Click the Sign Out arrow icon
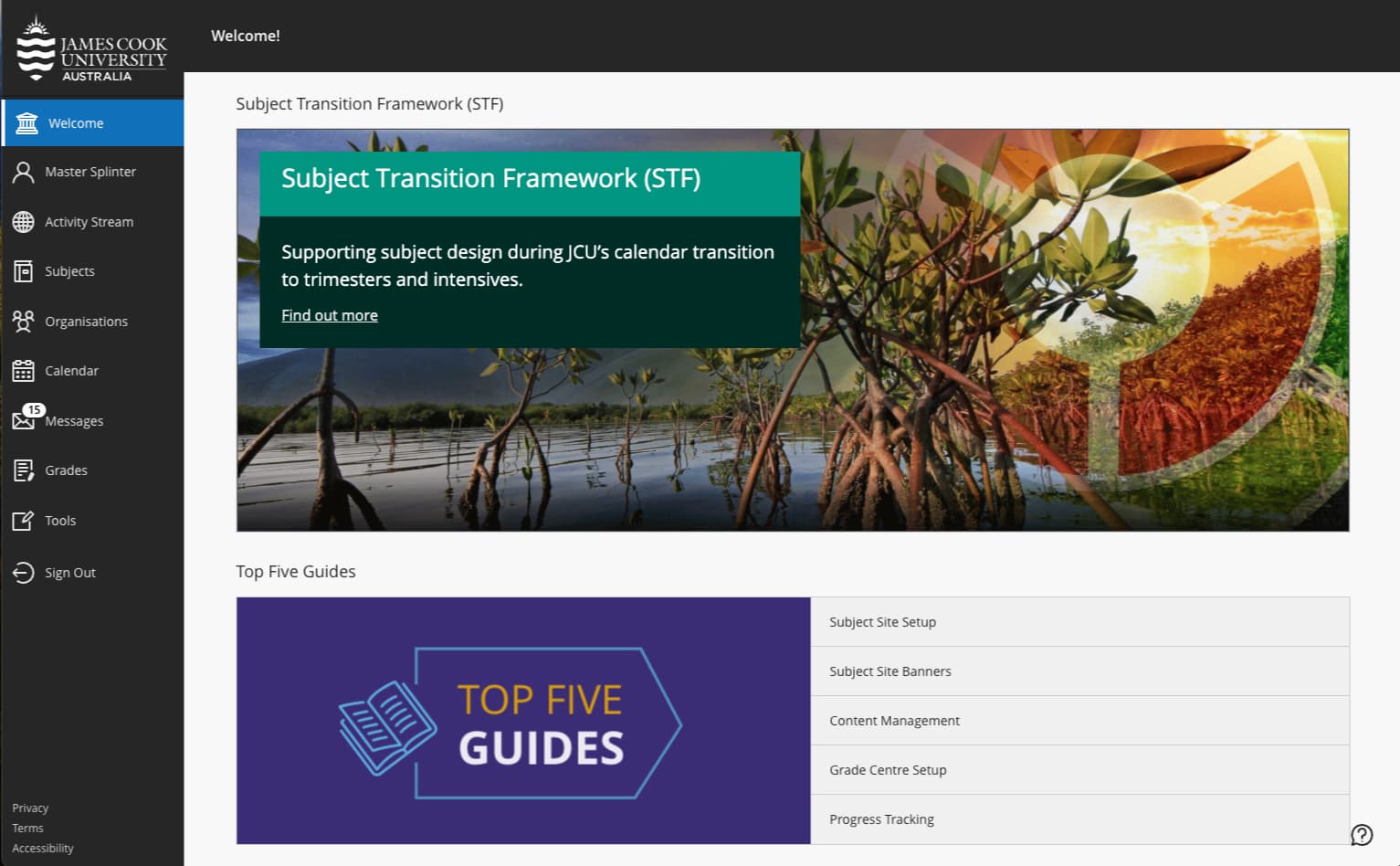 click(x=23, y=573)
